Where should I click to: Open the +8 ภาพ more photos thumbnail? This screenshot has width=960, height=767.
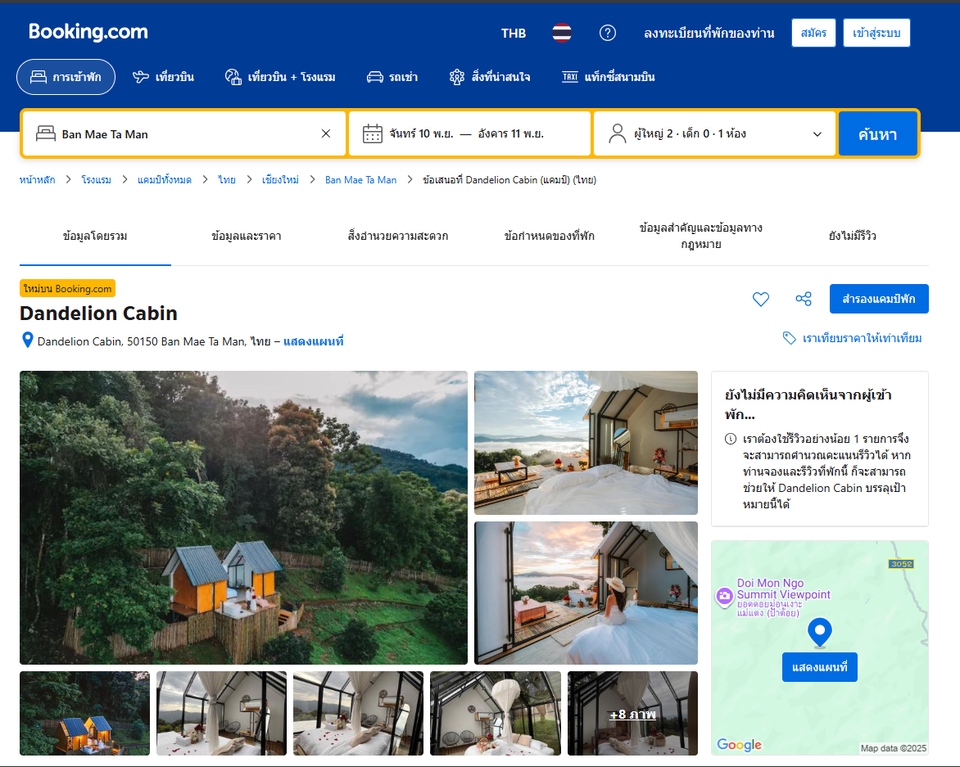point(632,714)
